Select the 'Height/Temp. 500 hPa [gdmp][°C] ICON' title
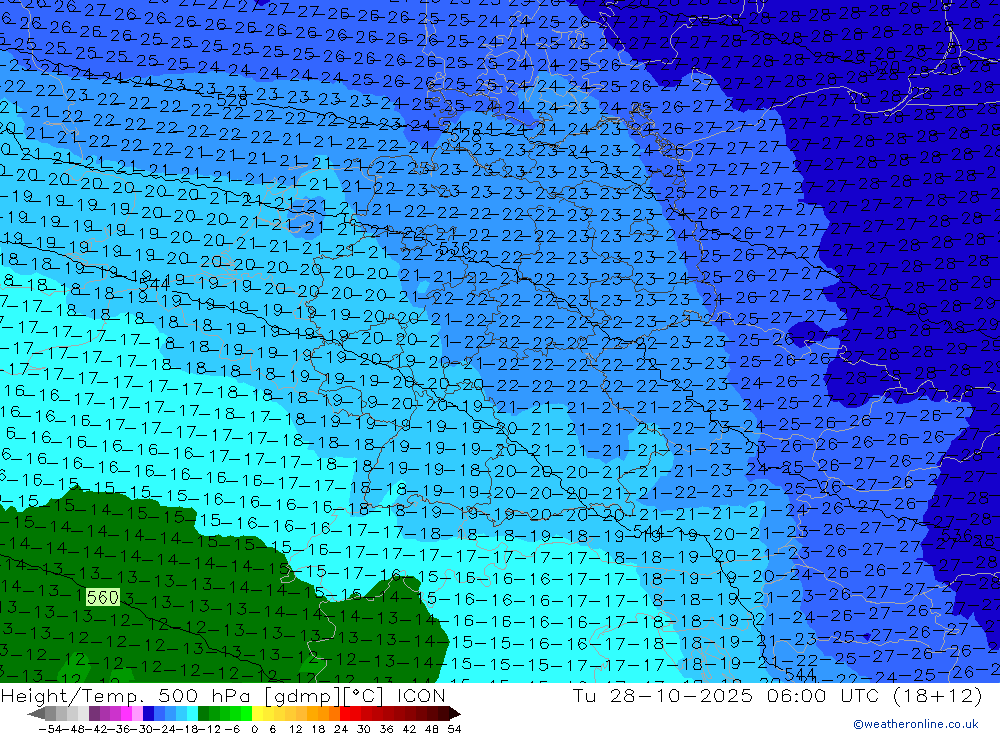 point(223,695)
